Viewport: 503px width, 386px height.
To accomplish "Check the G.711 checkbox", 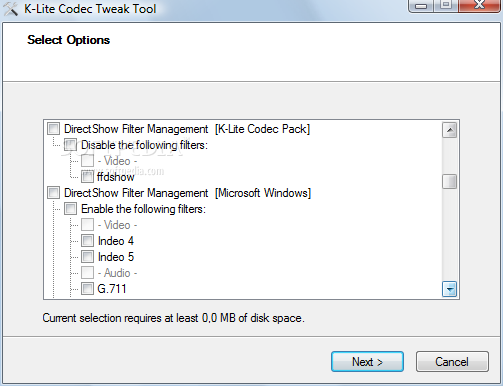I will pos(87,289).
